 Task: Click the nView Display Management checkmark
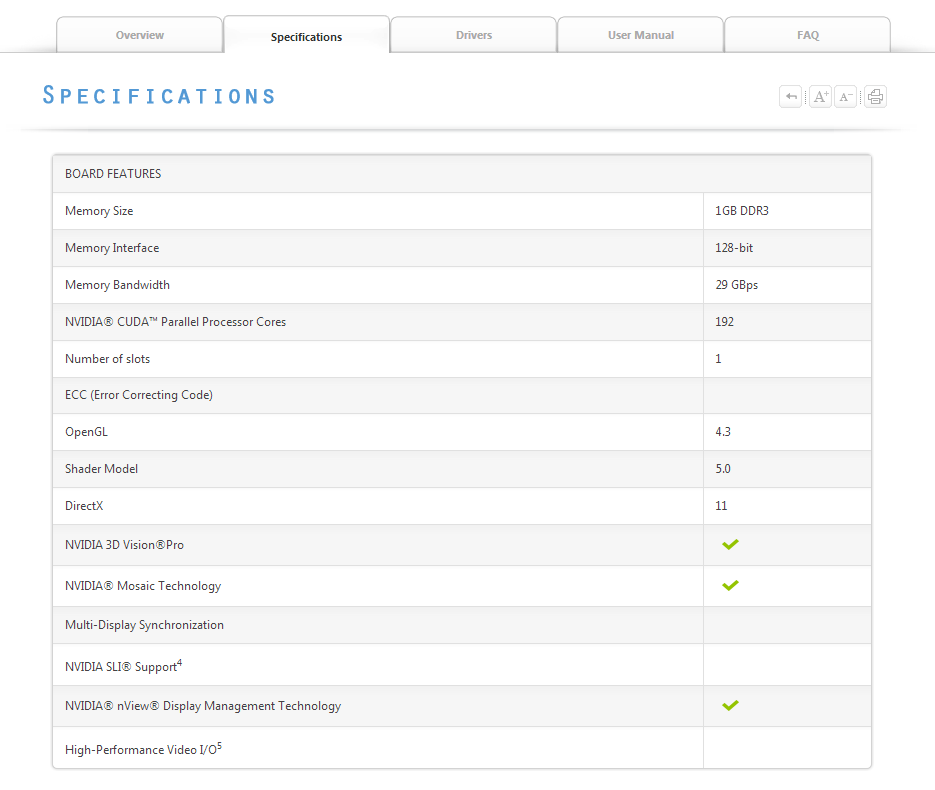pos(730,705)
